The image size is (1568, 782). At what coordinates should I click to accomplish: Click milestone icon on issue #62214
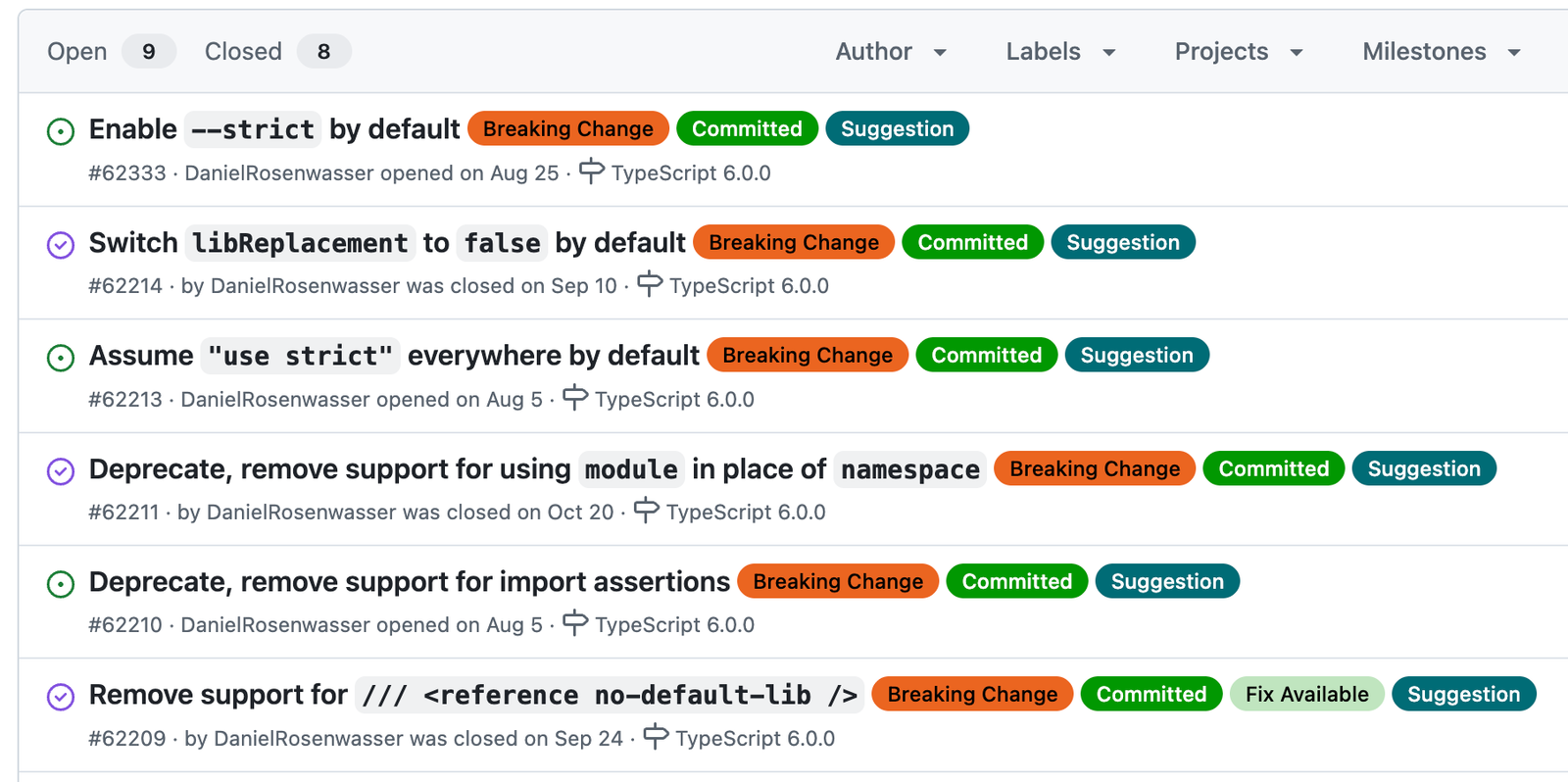650,284
